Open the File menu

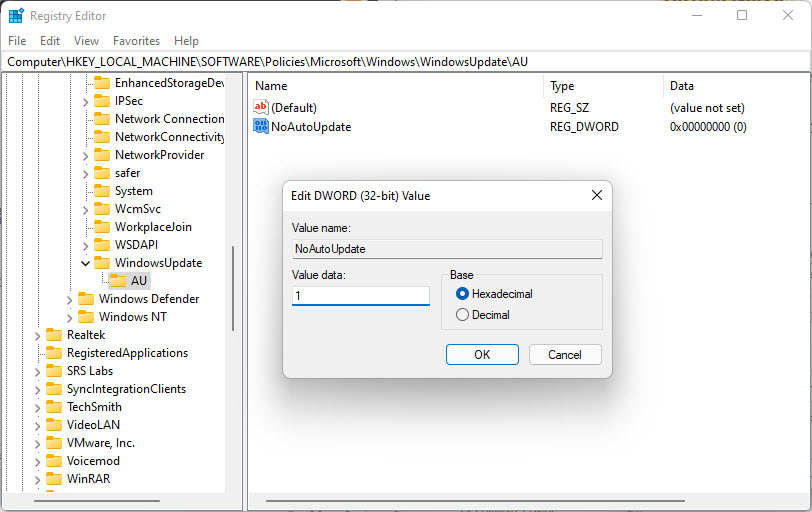(17, 40)
